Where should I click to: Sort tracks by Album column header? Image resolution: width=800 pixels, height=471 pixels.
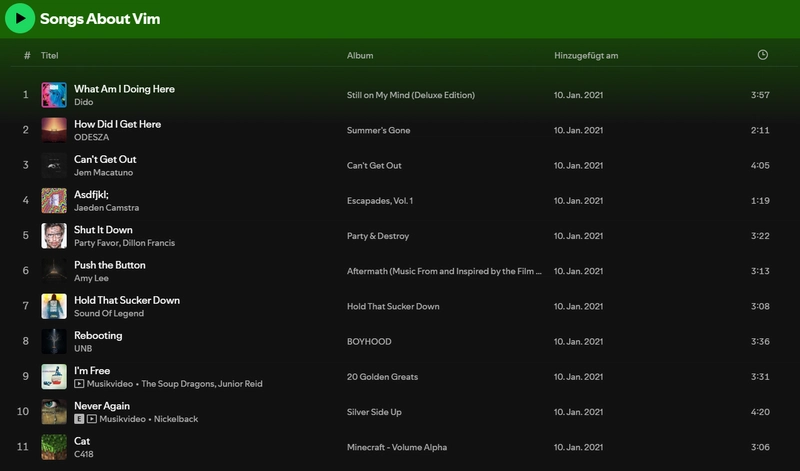coord(360,56)
